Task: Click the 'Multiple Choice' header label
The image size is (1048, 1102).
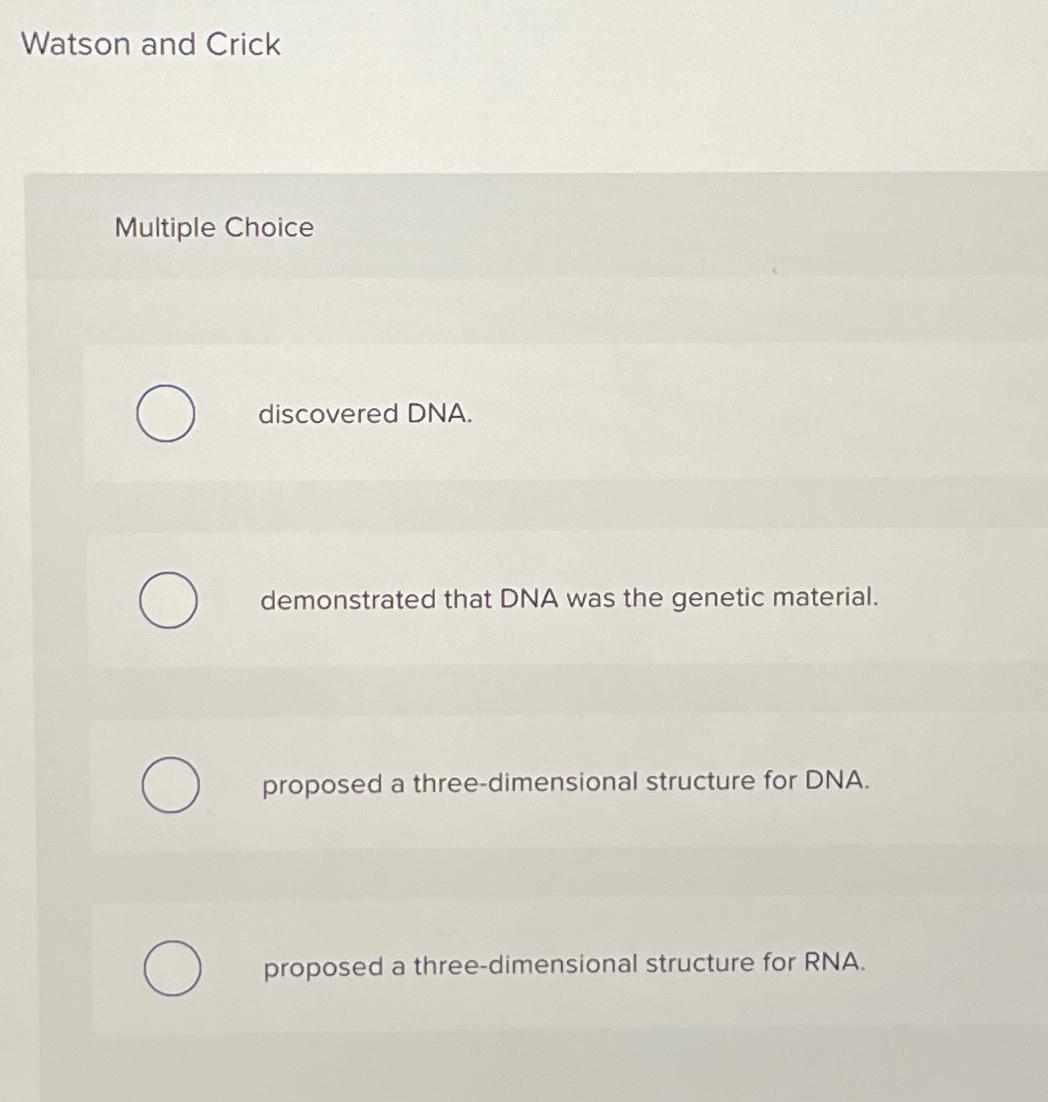Action: (212, 228)
